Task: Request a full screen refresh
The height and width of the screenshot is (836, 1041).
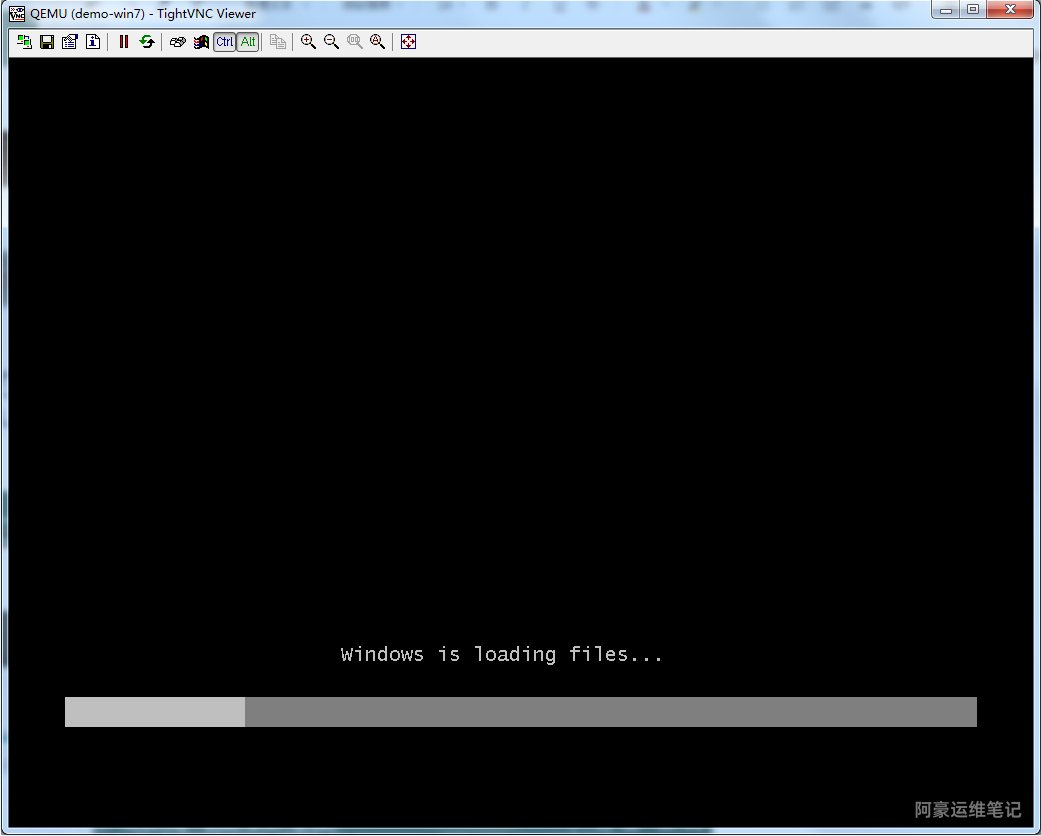Action: (x=147, y=42)
